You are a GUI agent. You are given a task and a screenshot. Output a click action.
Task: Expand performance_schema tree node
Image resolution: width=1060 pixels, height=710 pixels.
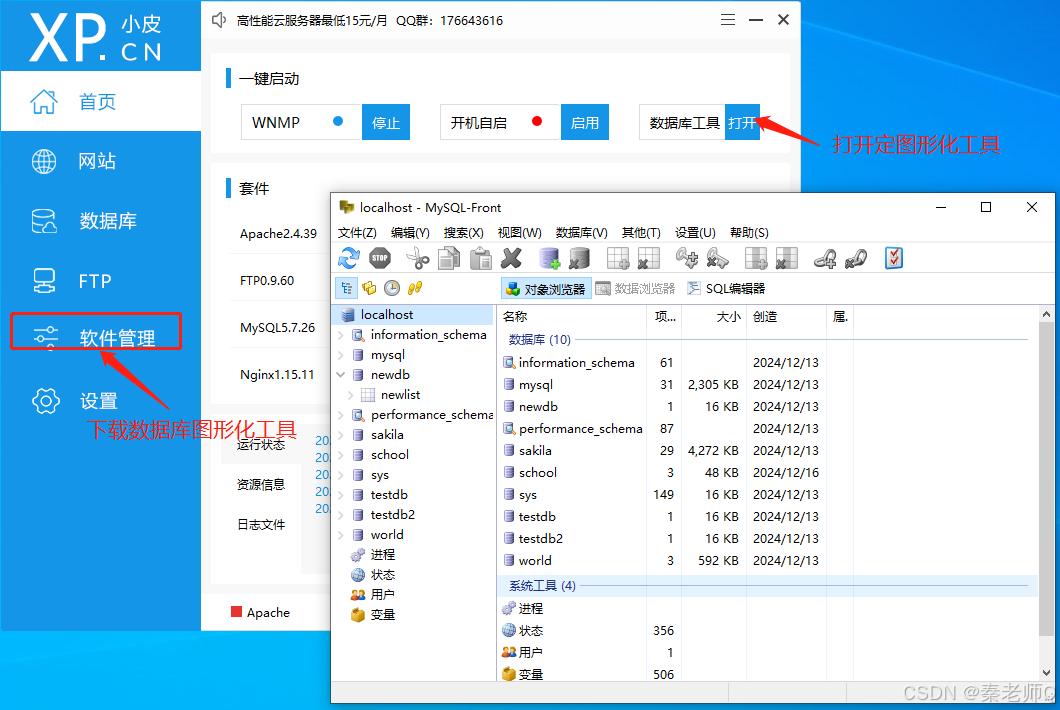341,415
